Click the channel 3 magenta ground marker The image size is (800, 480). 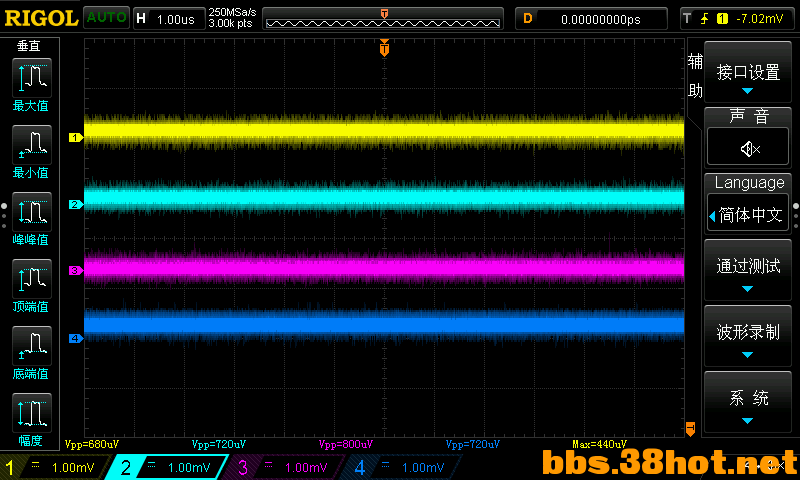(76, 270)
